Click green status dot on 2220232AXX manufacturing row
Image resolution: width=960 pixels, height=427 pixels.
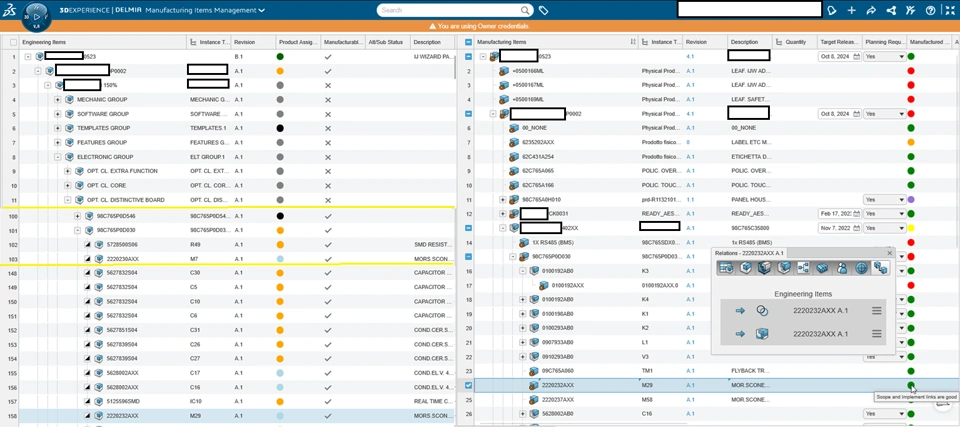coord(911,385)
